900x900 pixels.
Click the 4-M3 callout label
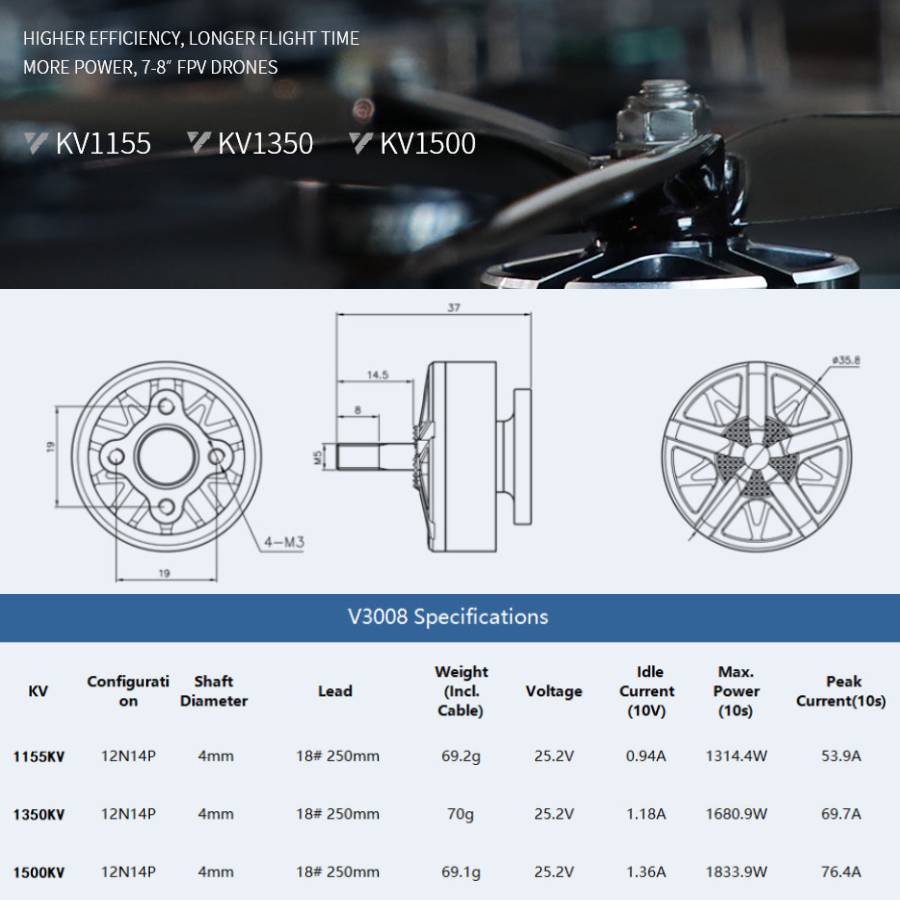pos(283,542)
